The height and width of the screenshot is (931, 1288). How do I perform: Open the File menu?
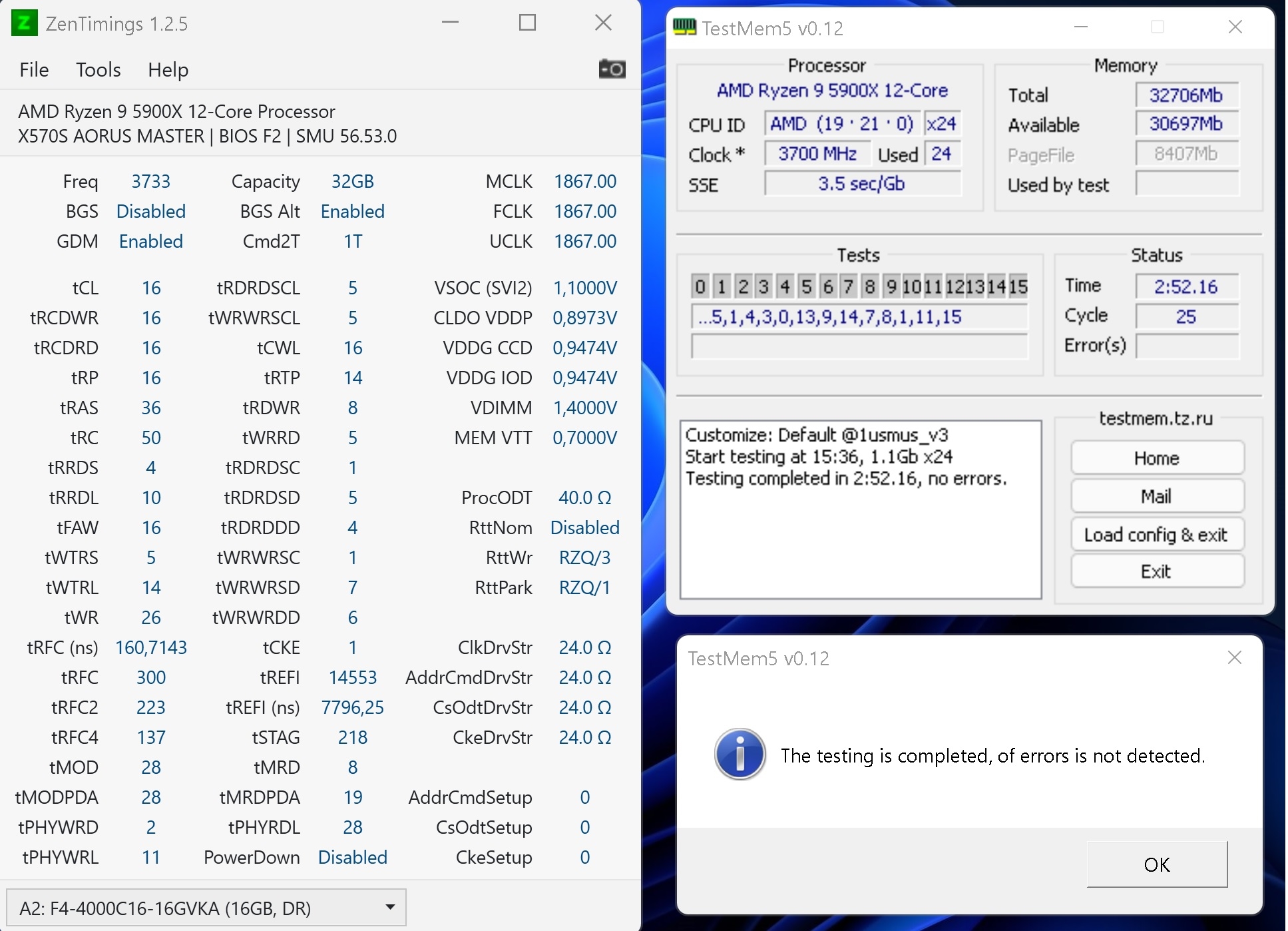[x=34, y=70]
